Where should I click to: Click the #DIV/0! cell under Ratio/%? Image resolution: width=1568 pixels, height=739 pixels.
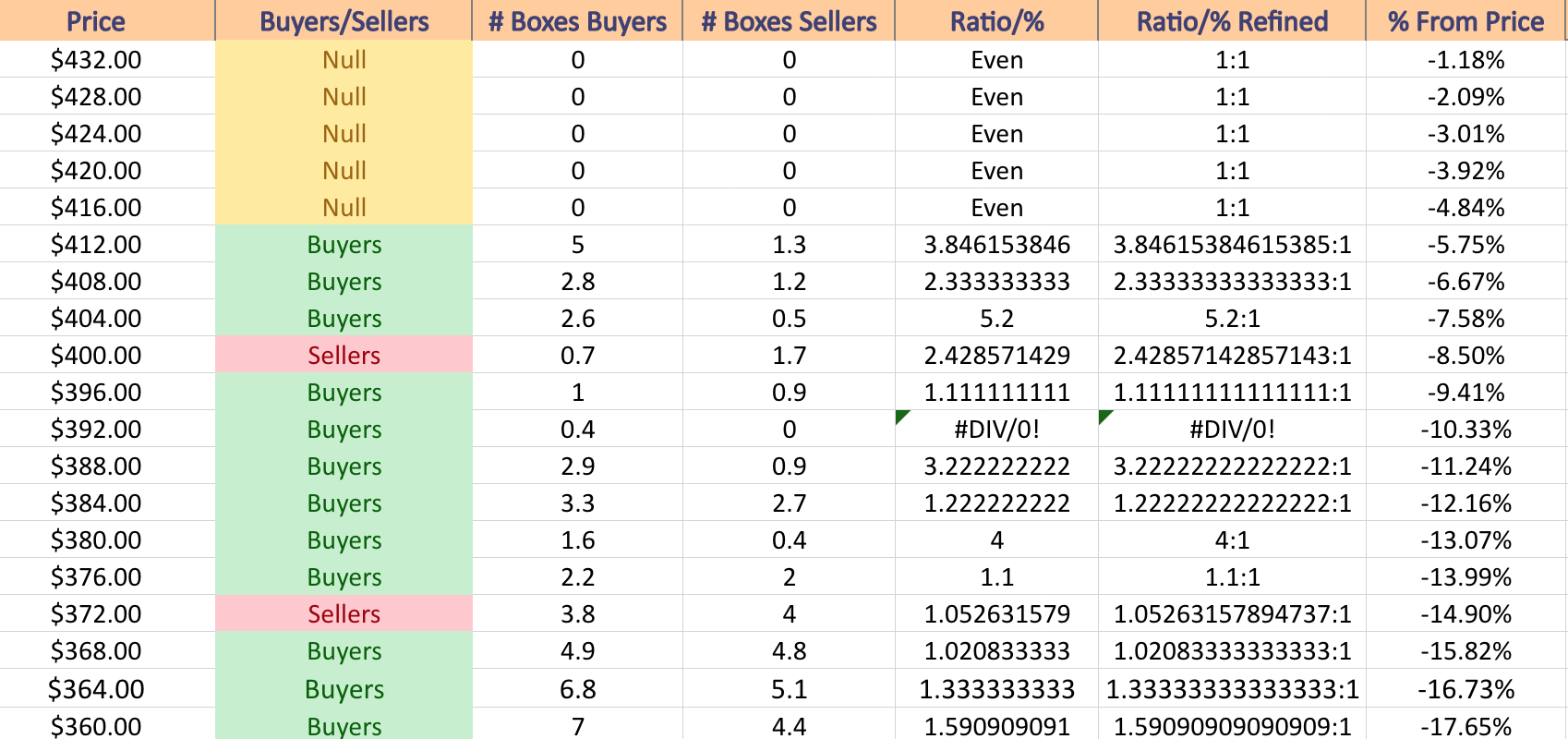tap(996, 430)
